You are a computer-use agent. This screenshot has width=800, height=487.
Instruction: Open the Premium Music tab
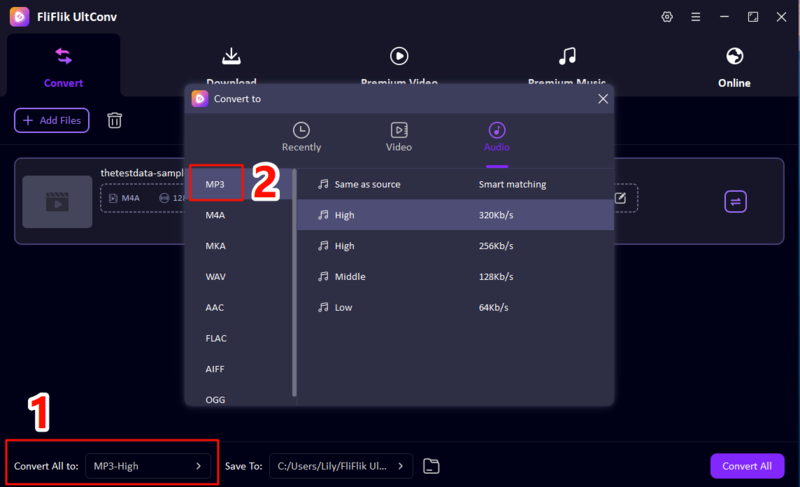567,66
